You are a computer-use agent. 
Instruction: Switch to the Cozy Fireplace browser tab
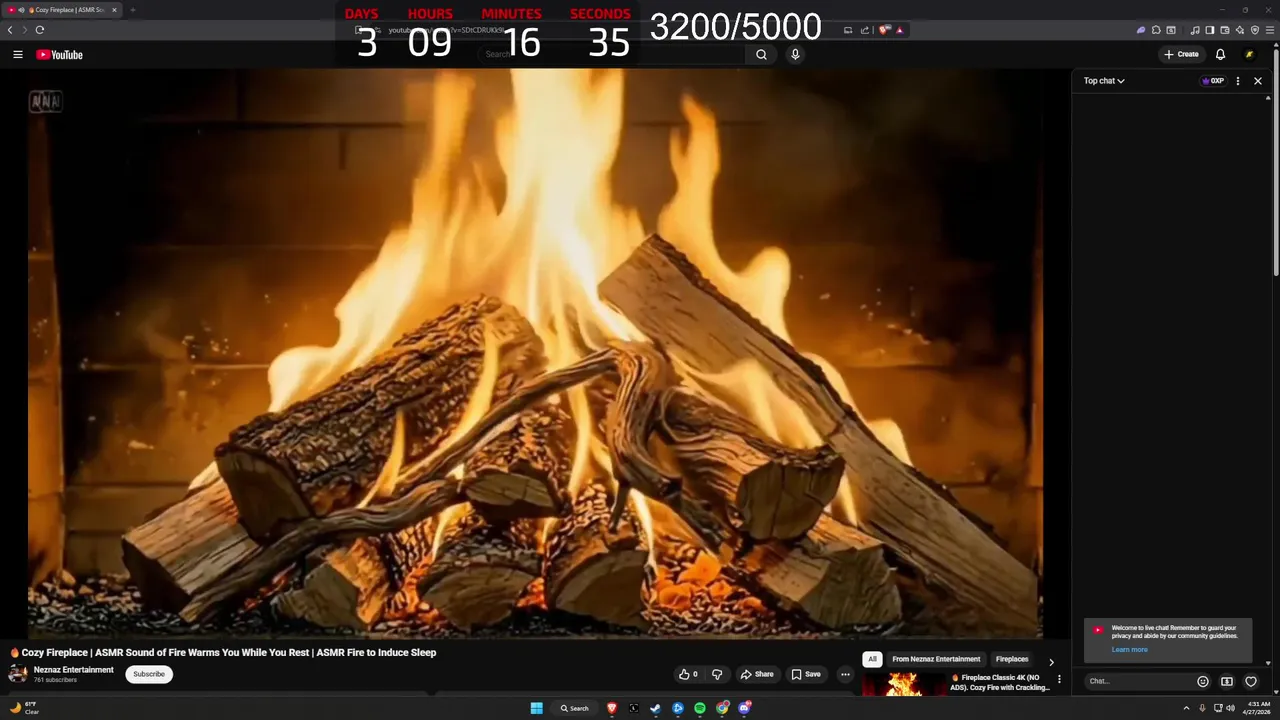pos(62,10)
